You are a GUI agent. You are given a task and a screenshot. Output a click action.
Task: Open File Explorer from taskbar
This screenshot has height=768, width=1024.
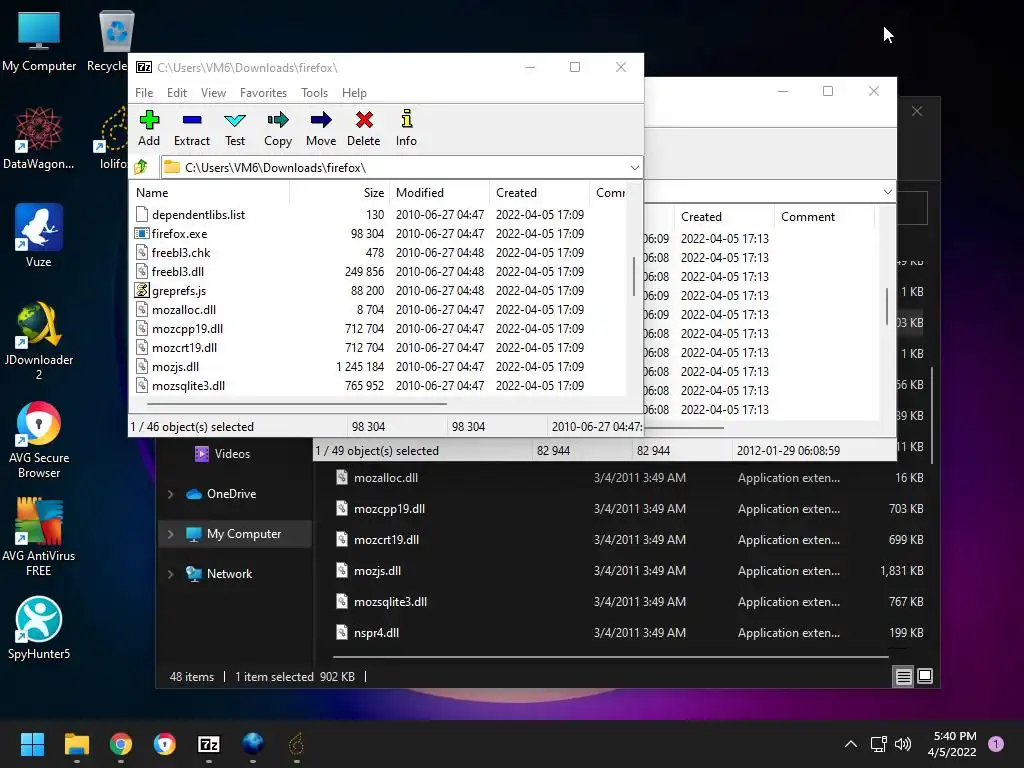coord(76,744)
